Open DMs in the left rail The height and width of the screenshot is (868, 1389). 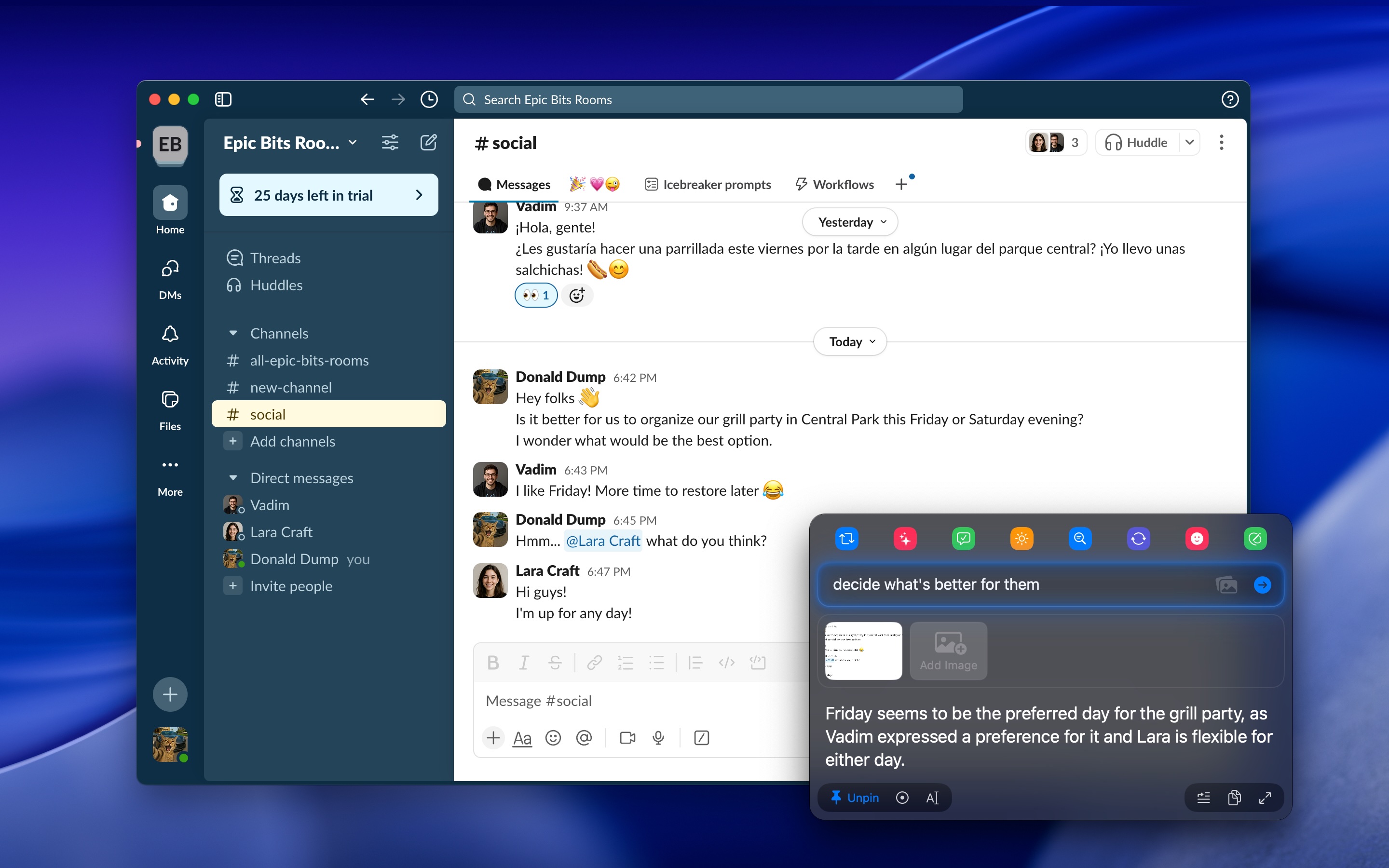[170, 280]
